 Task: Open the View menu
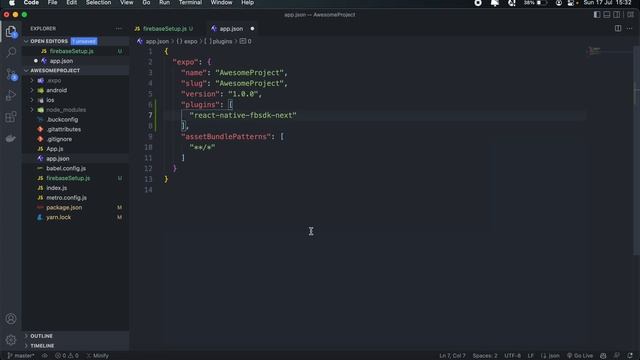click(x=127, y=3)
